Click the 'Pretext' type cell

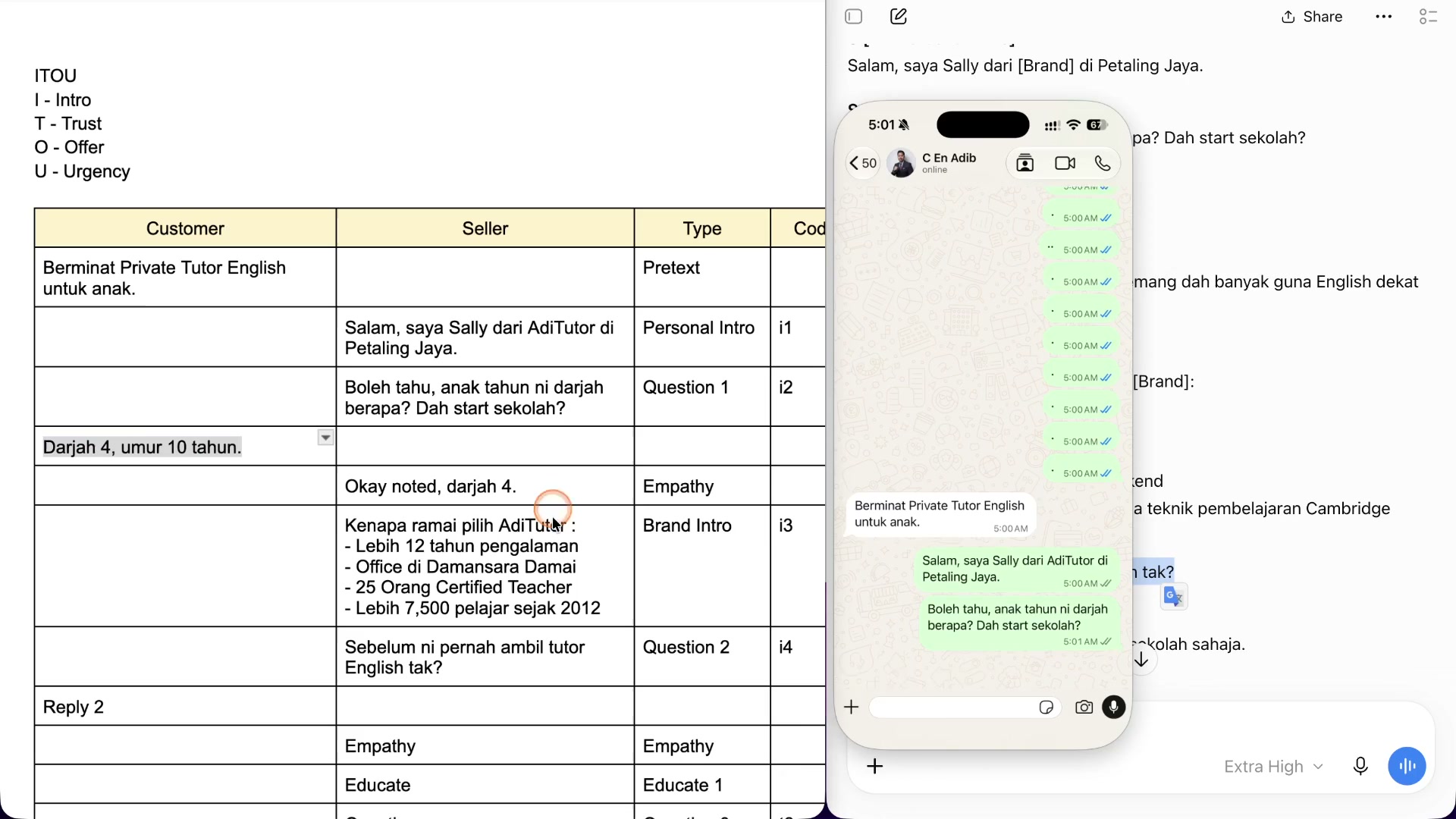tap(702, 277)
